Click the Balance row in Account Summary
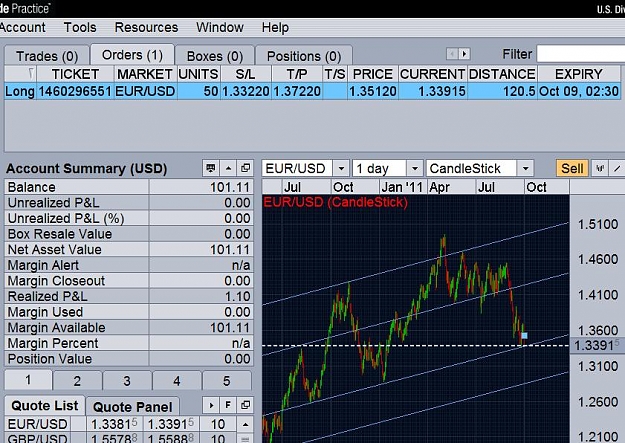Viewport: 625px width, 443px height. (x=129, y=187)
